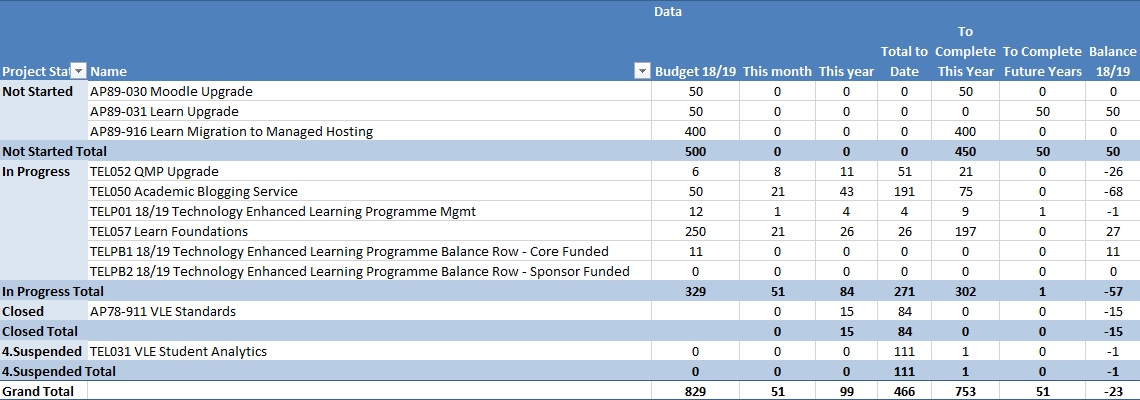Click the AP89-916 Learn Migration row name
Viewport: 1140px width, 400px height.
[x=231, y=131]
